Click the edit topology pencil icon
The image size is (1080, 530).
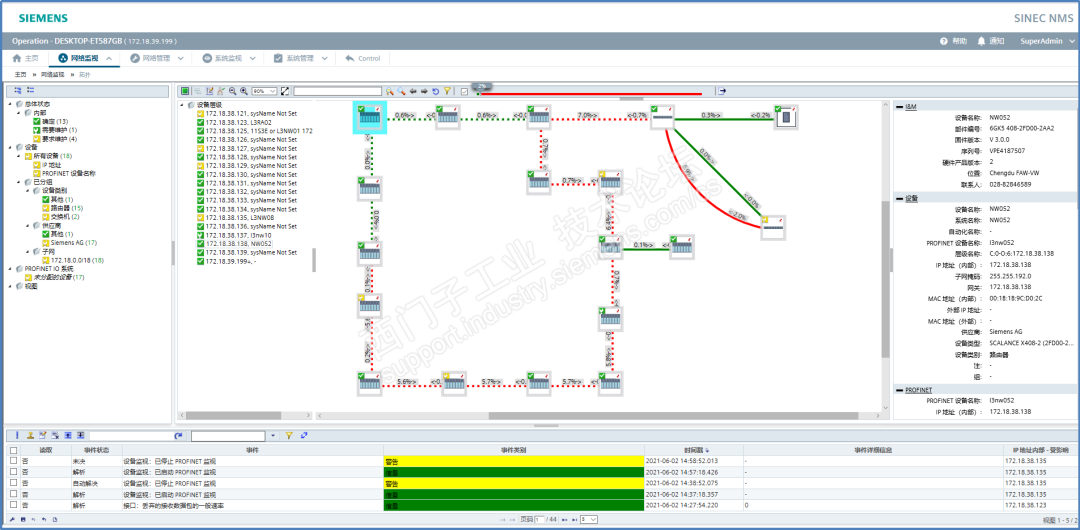pyautogui.click(x=209, y=91)
